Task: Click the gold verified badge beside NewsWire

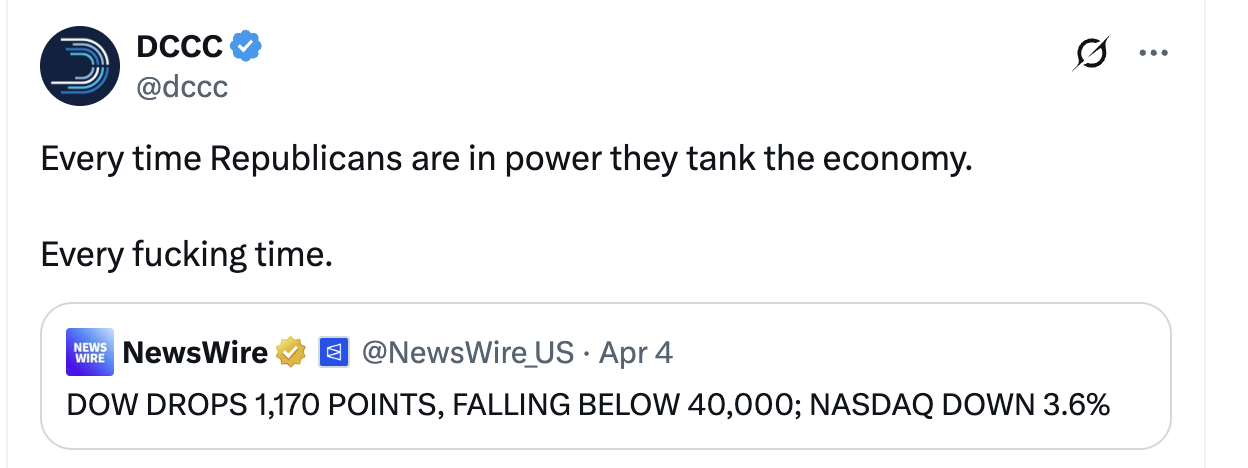Action: click(x=291, y=352)
